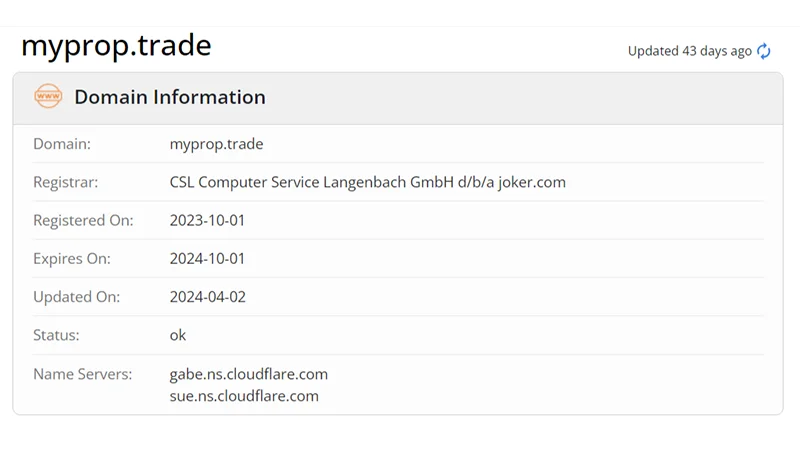Click the refresh icon beside Updated text
This screenshot has height=450, width=800.
tap(764, 51)
